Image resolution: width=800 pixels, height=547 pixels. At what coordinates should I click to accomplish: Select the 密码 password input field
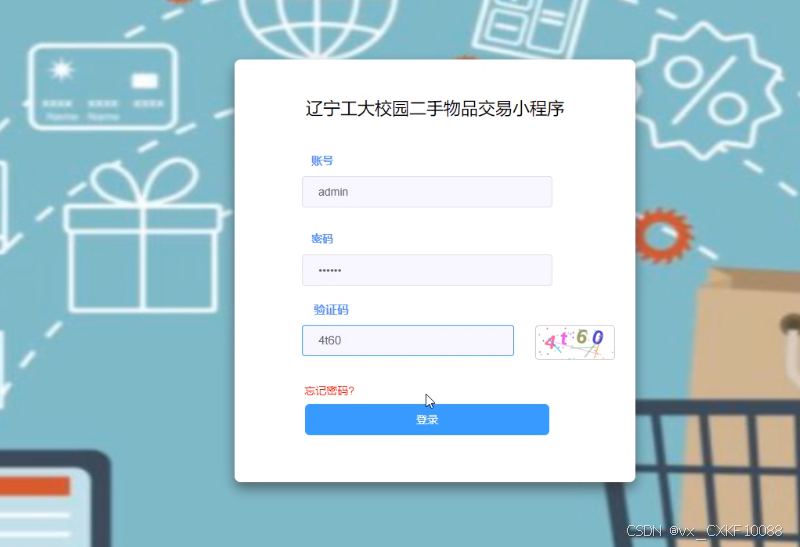click(x=427, y=270)
